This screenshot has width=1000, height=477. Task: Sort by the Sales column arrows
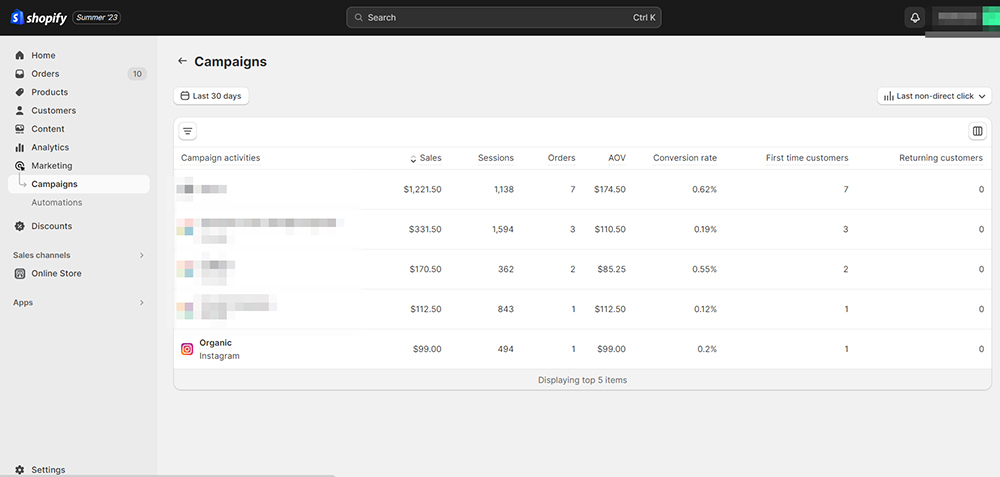[x=413, y=158]
